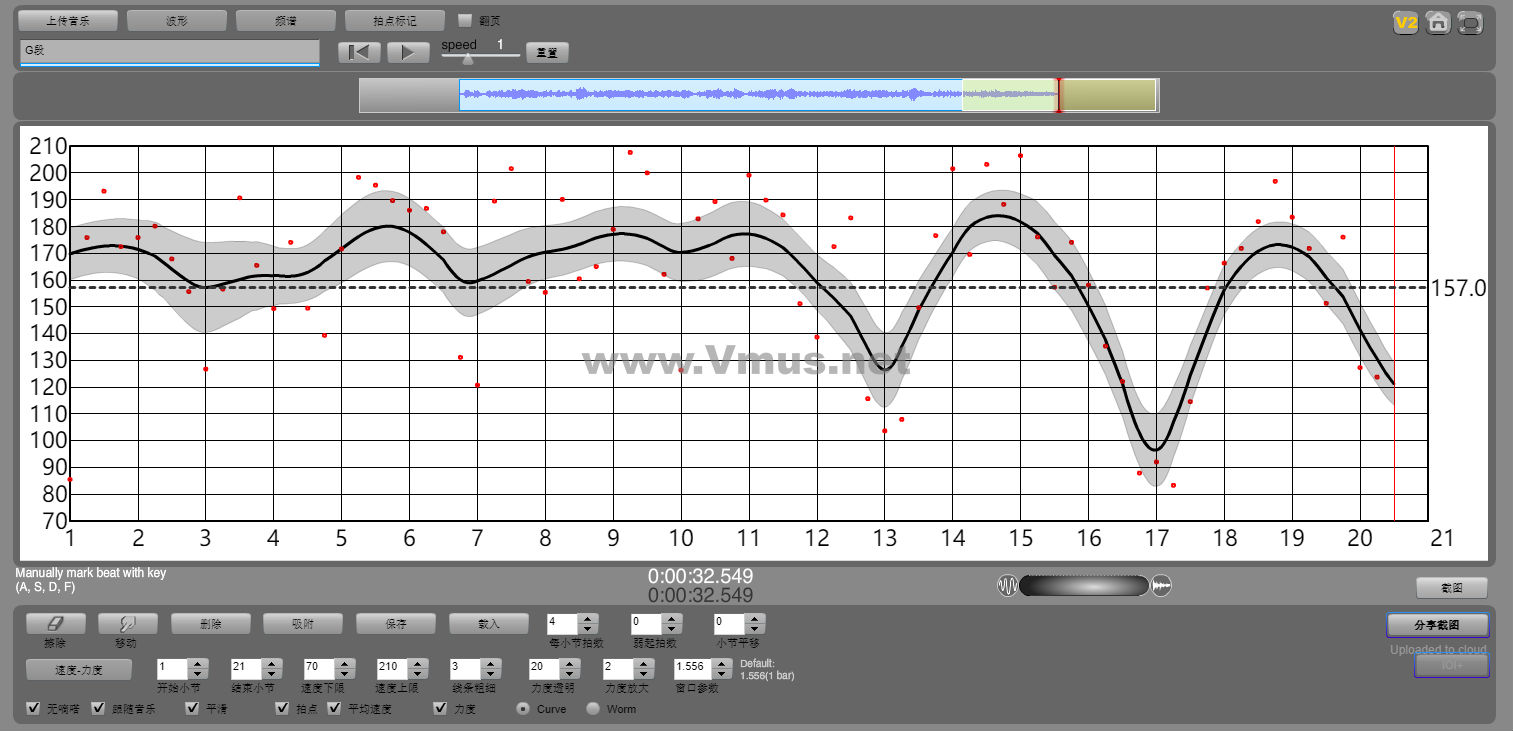Image resolution: width=1513 pixels, height=731 pixels.
Task: Select the move (移动) tool
Action: click(127, 623)
